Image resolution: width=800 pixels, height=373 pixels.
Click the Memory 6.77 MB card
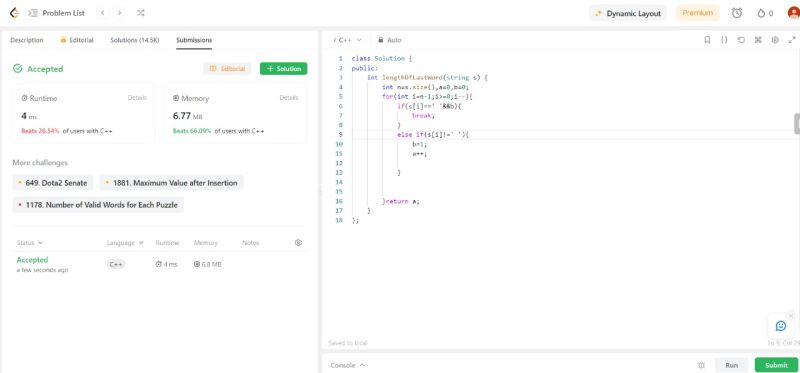point(236,113)
